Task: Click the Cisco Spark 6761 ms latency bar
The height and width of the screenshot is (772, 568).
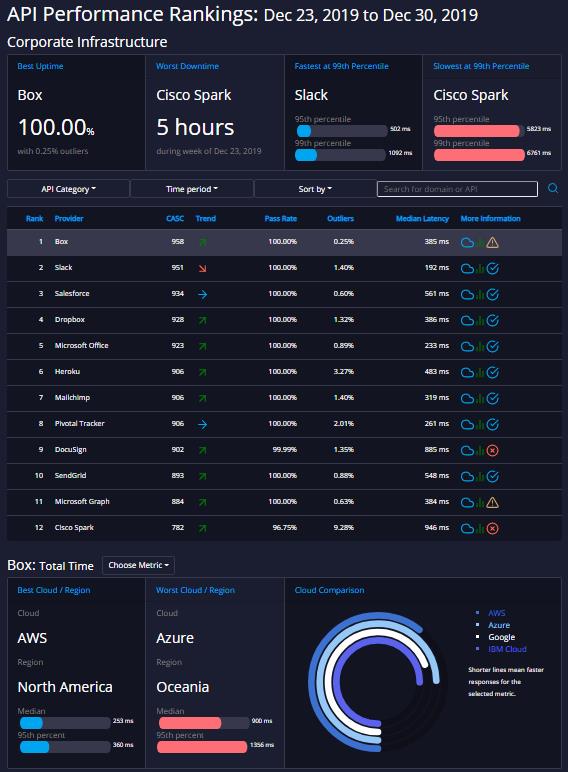Action: point(479,155)
